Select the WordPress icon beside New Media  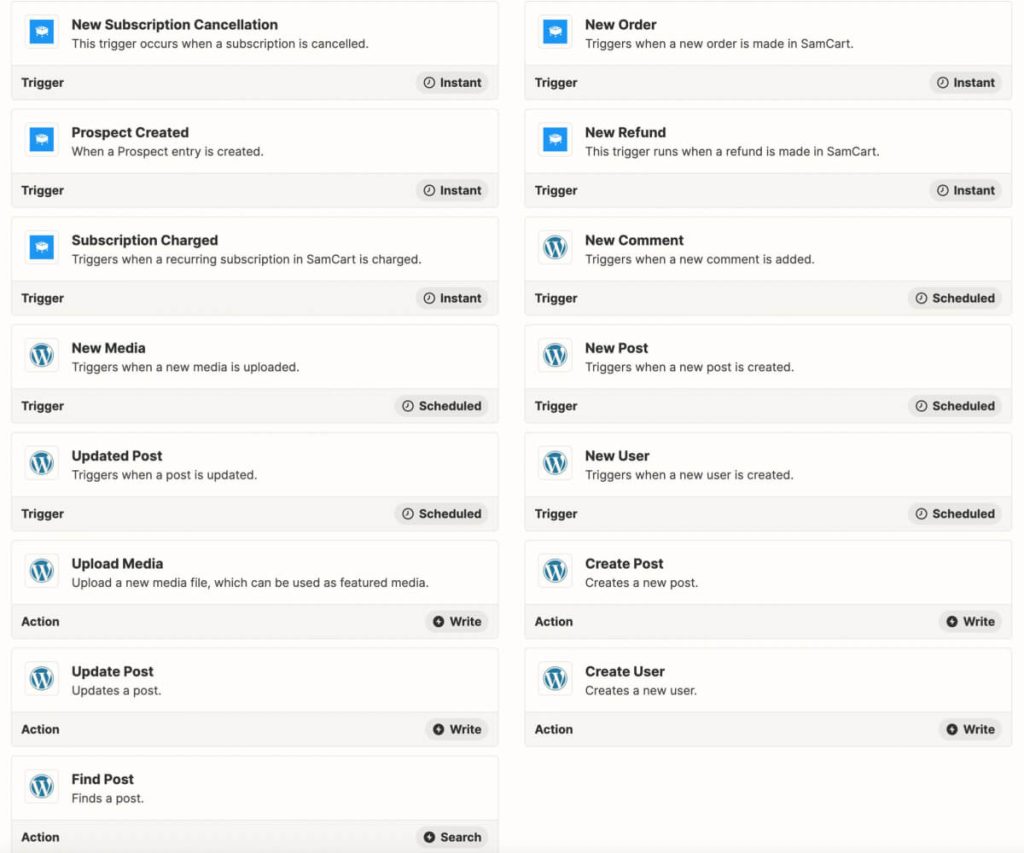point(41,355)
